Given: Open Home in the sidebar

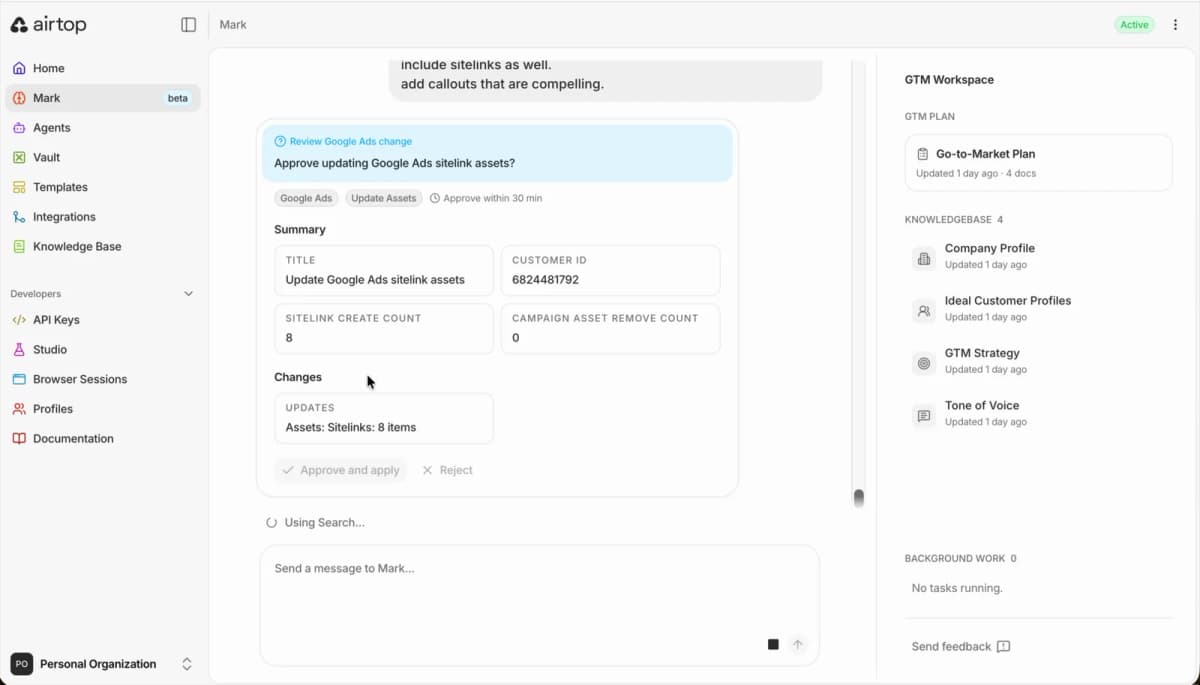Looking at the screenshot, I should [x=103, y=68].
